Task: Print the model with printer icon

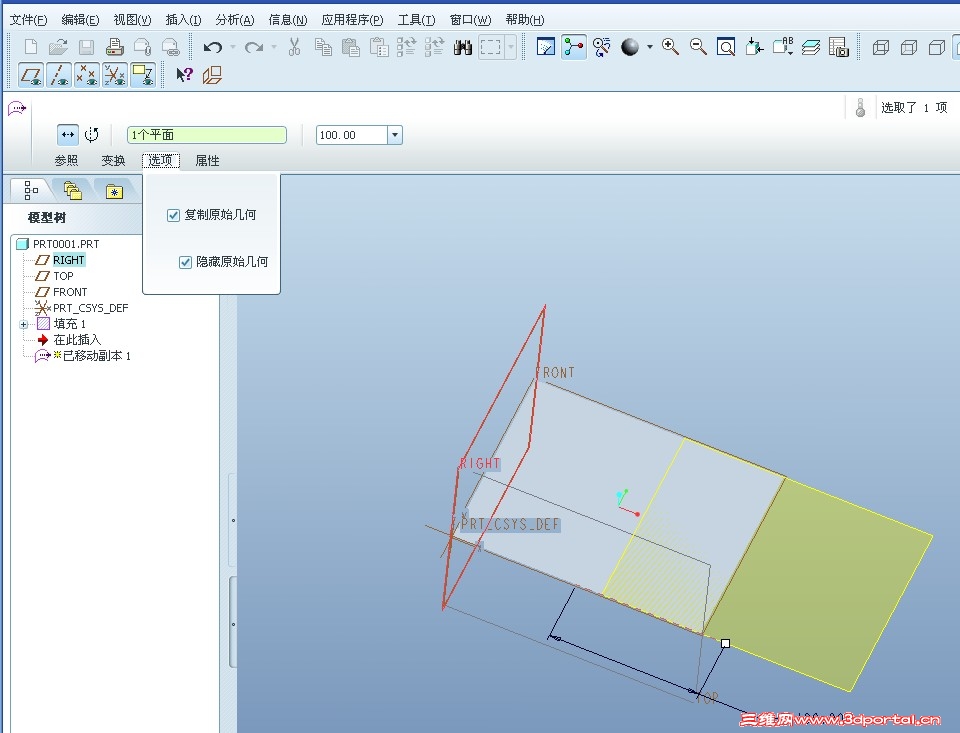Action: pyautogui.click(x=114, y=47)
